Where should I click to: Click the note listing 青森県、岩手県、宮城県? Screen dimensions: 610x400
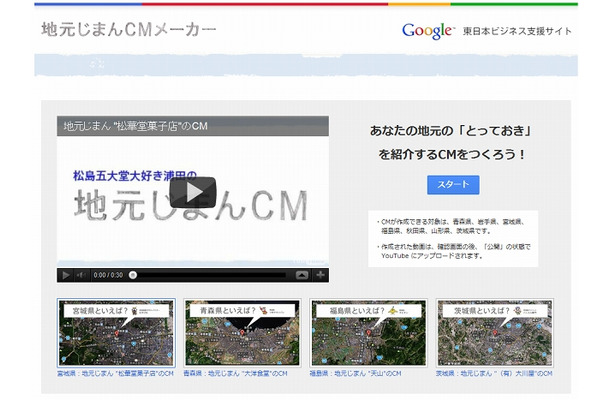(451, 226)
